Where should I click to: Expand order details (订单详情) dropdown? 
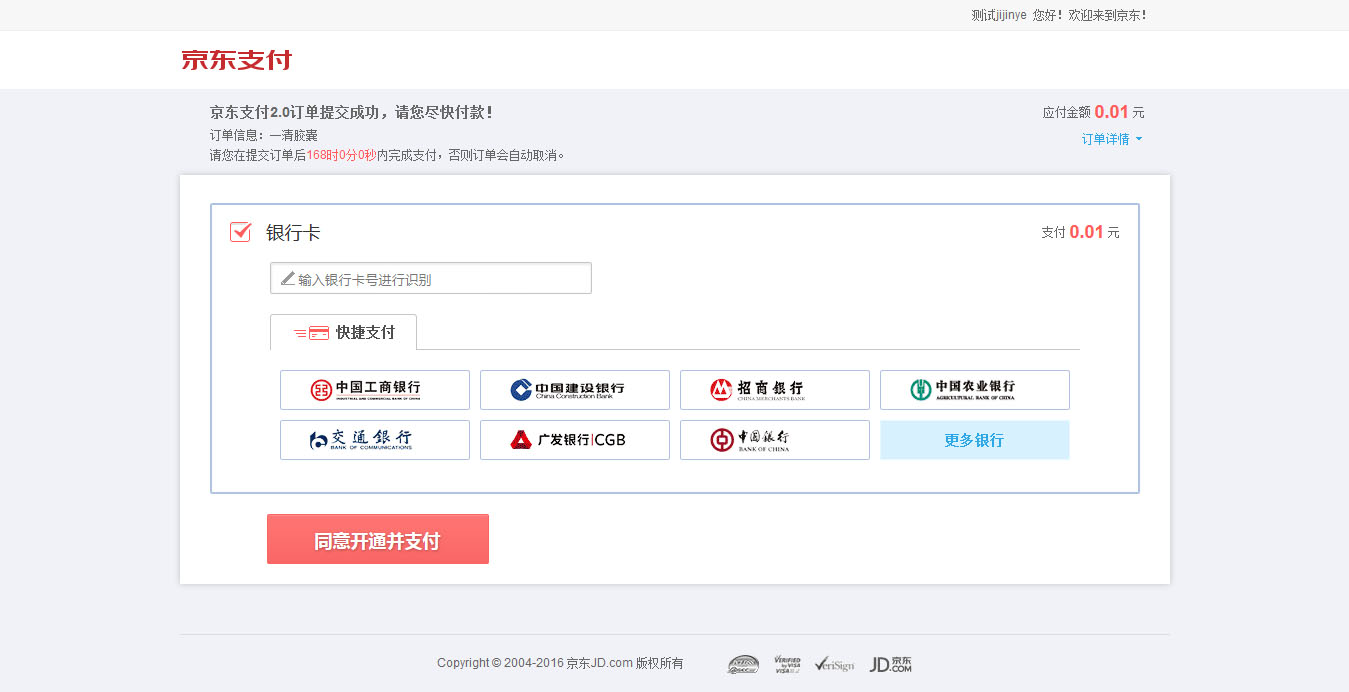coord(1105,139)
